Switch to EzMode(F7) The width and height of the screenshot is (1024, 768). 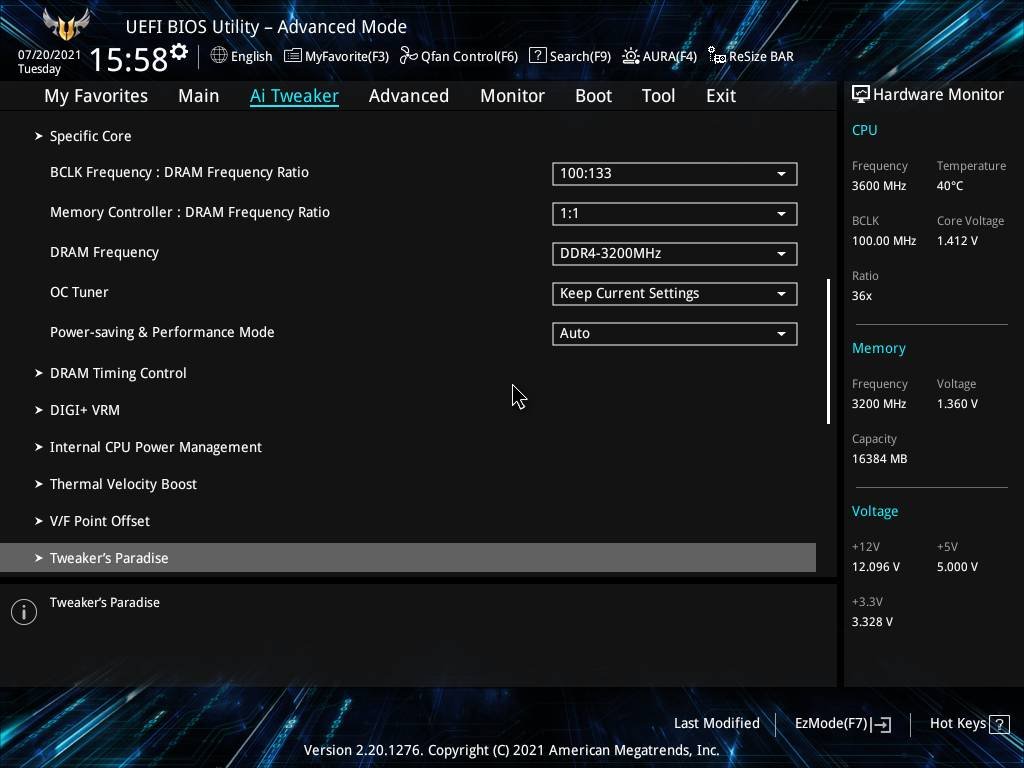pyautogui.click(x=842, y=724)
